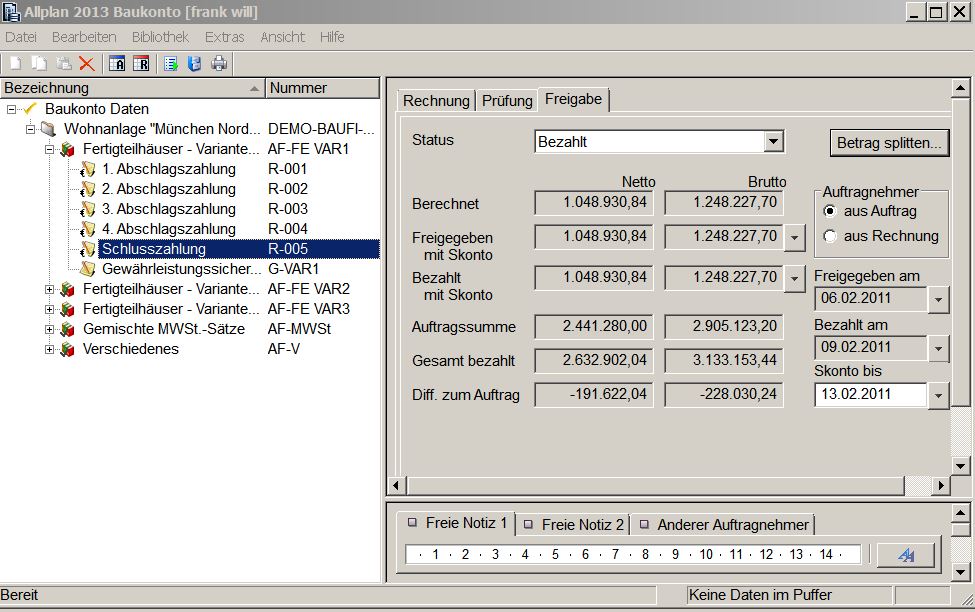
Task: Click the new document toolbar icon
Action: click(x=16, y=64)
